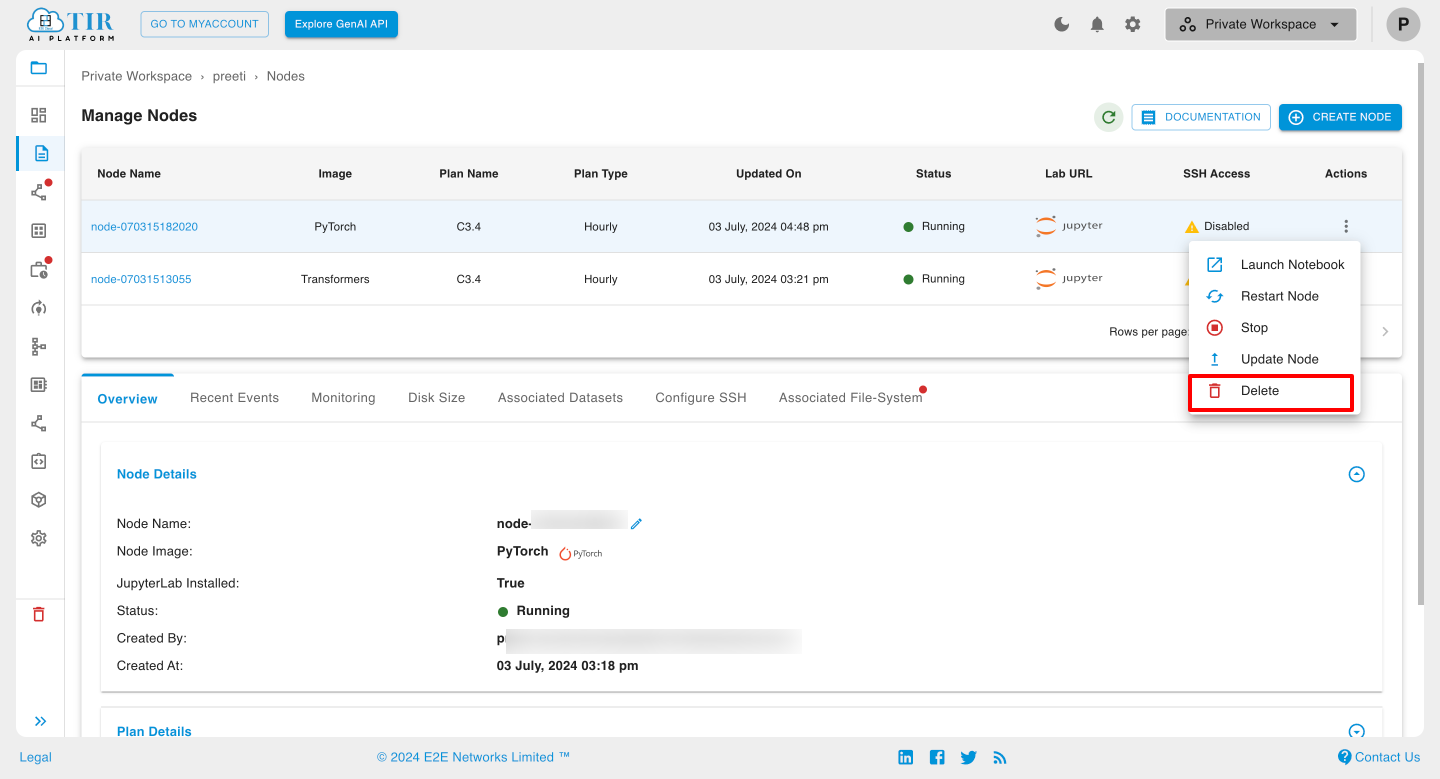Viewport: 1440px width, 779px height.
Task: Click the Create Node button
Action: click(1340, 117)
